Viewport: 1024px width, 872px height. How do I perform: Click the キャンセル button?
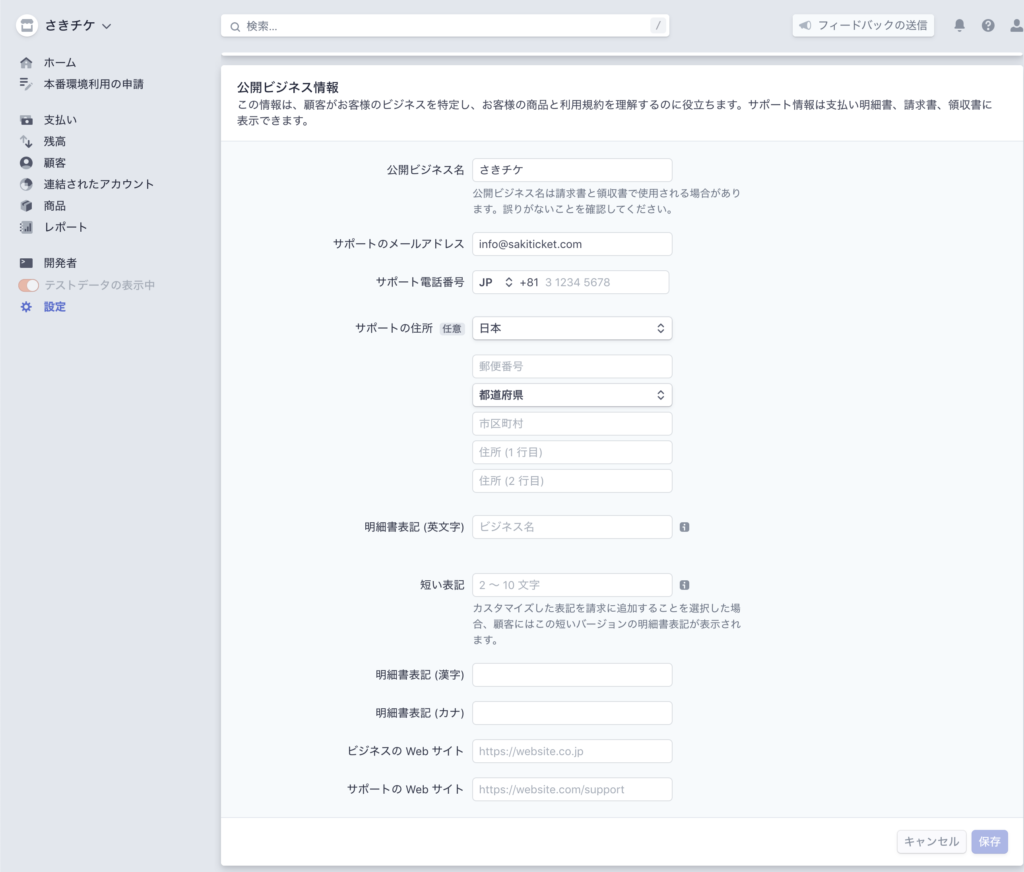(931, 841)
